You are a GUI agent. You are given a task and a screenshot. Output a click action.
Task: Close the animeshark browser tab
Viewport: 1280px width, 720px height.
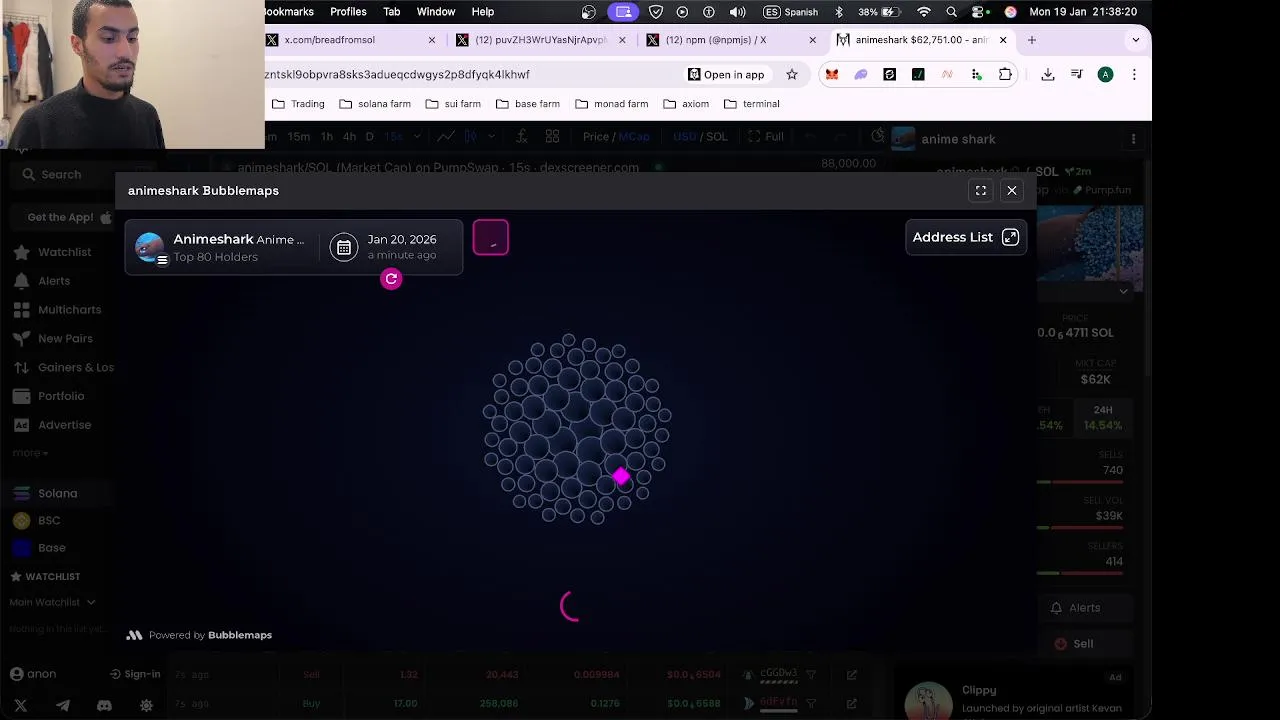pos(1003,40)
